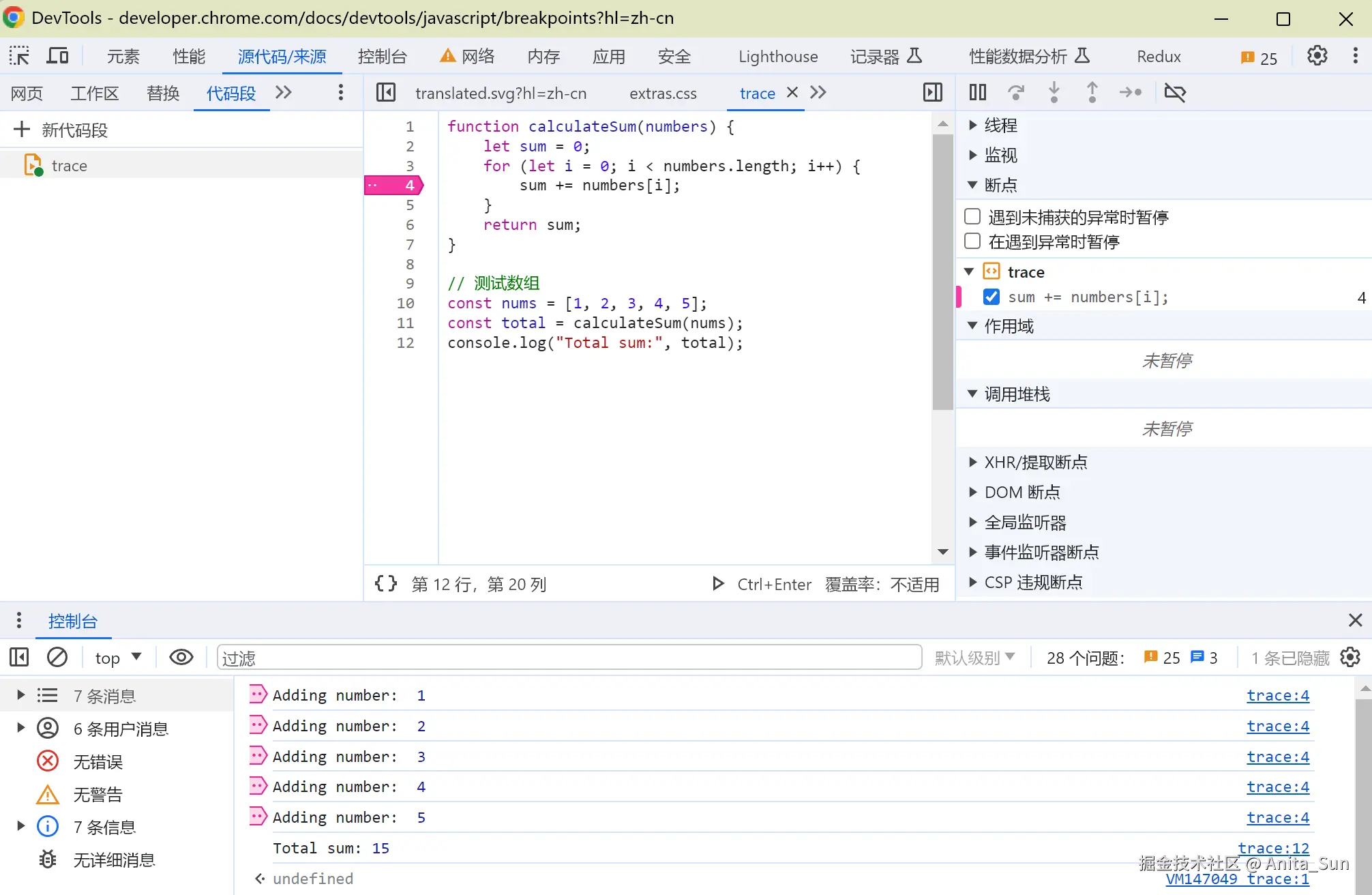Expand the XHR/提取断点 section
This screenshot has width=1372, height=895.
coord(1034,463)
